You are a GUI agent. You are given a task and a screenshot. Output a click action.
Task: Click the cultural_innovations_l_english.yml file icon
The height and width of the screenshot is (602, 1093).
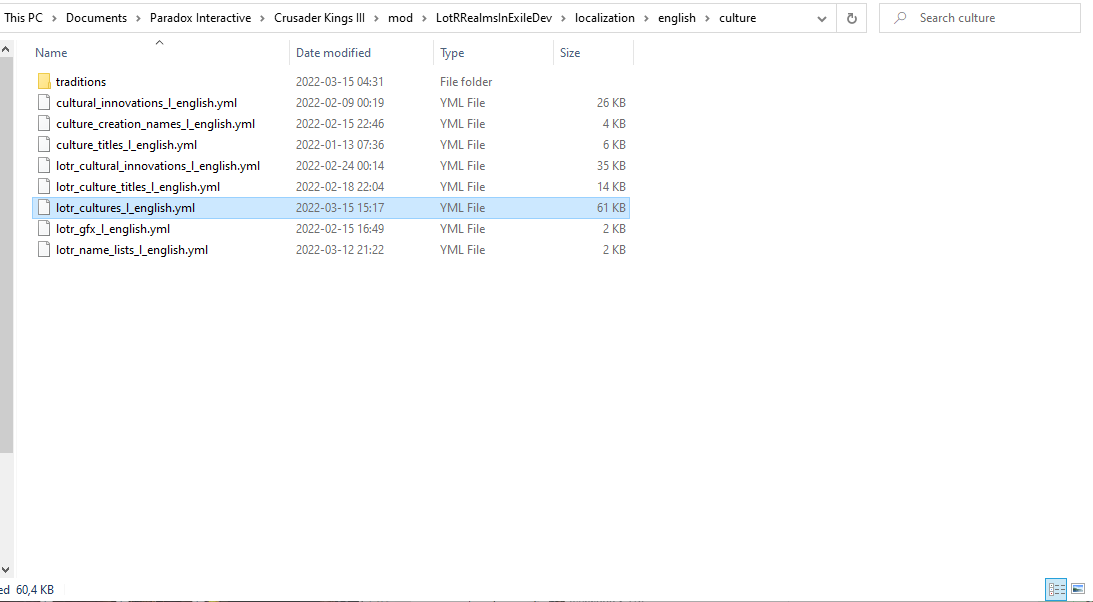click(x=44, y=102)
